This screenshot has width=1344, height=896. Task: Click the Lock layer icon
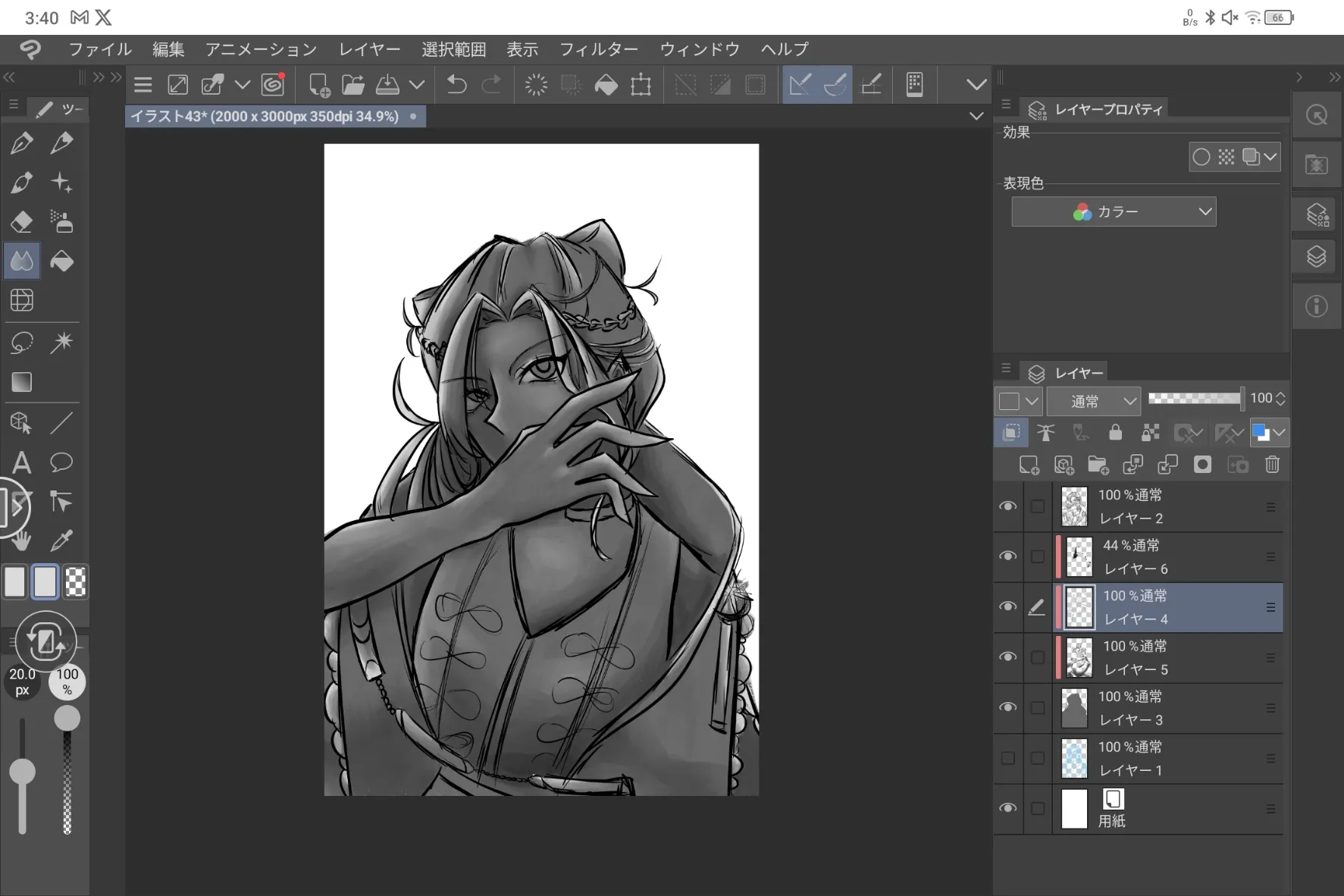point(1115,433)
